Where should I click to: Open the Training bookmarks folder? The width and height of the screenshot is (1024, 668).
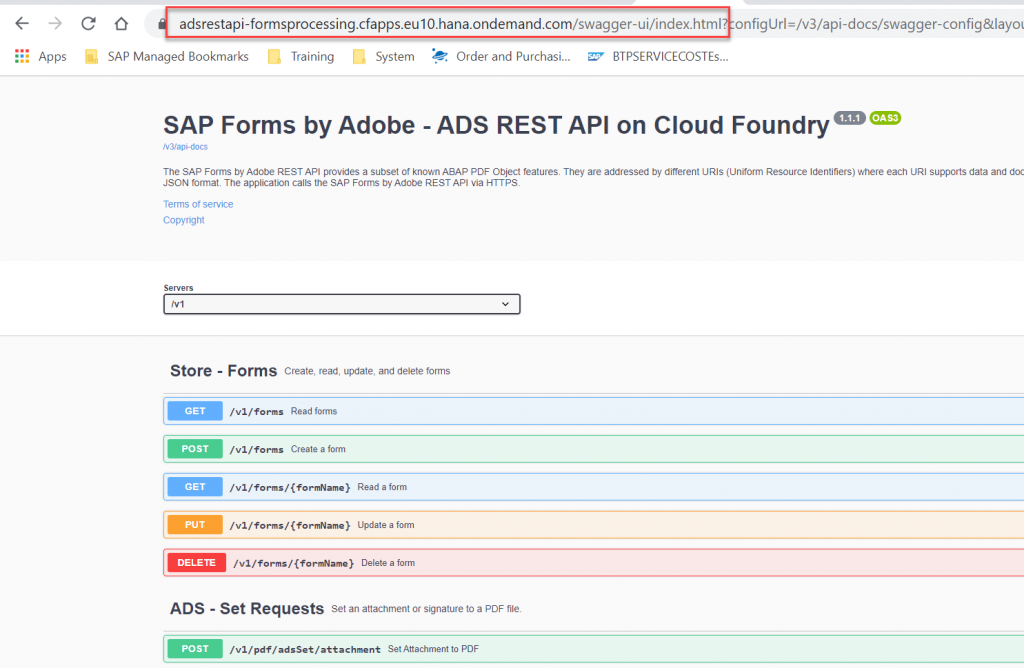tap(301, 57)
